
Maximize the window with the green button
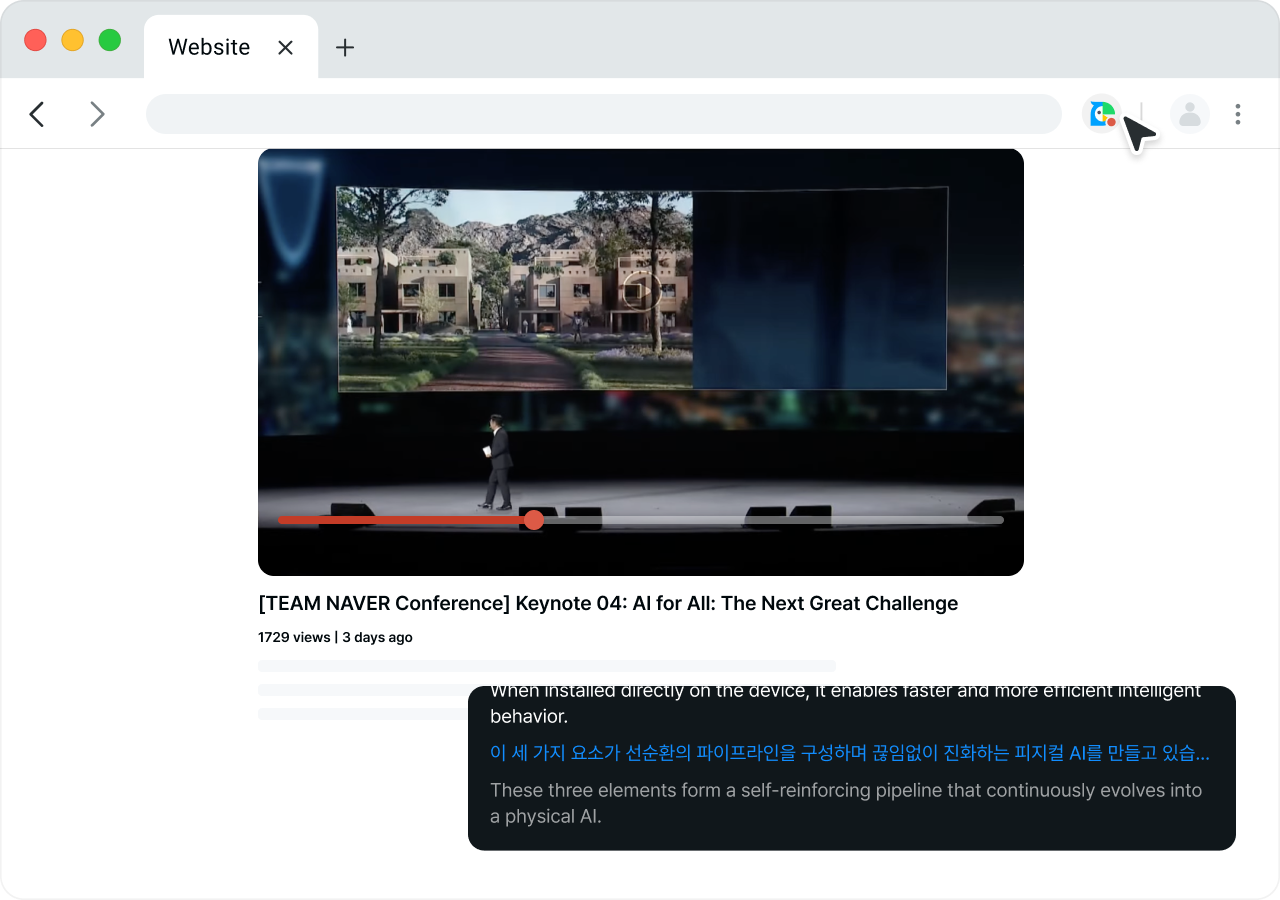pos(110,40)
